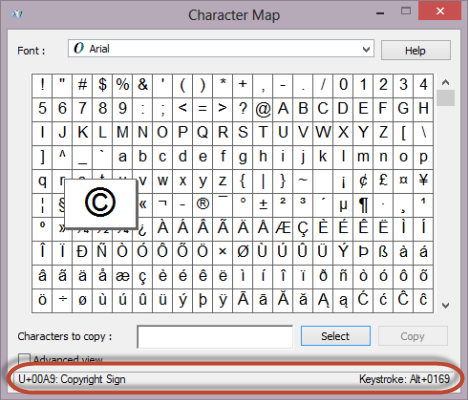Select the currency sign ¤ character
468x400 pixels.
403,180
